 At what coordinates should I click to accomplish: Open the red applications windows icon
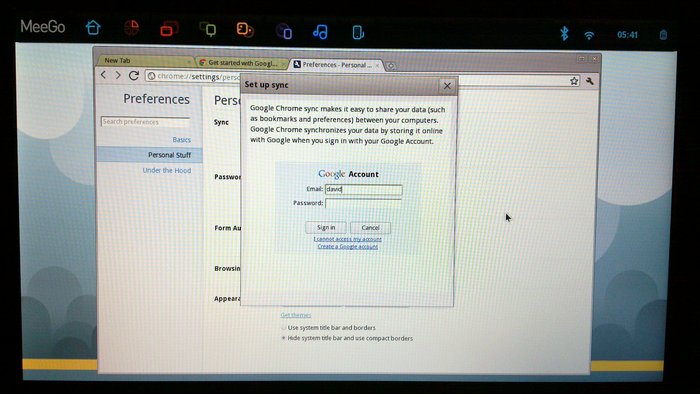coord(169,29)
